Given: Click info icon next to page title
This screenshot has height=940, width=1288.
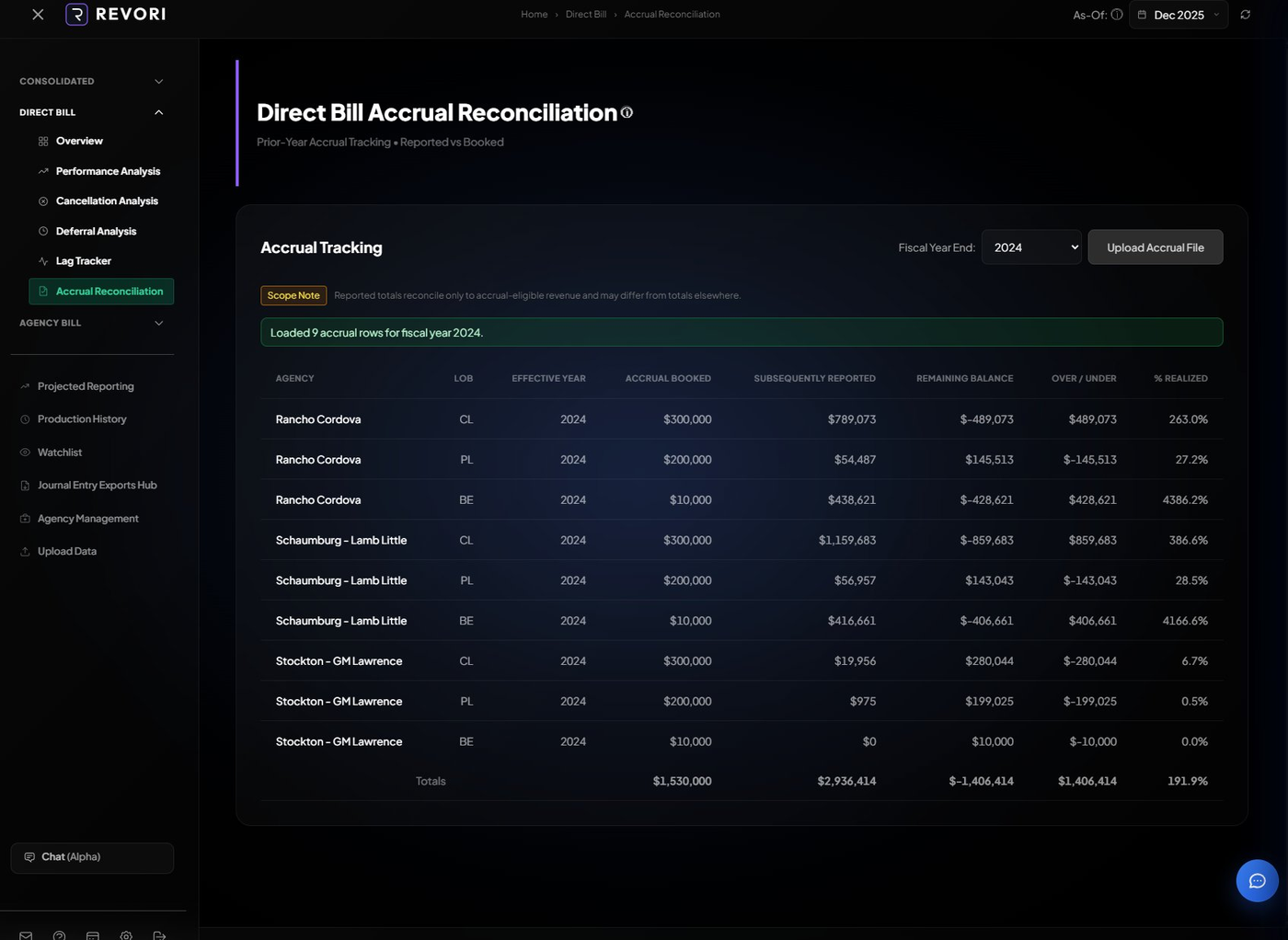Looking at the screenshot, I should (x=627, y=112).
